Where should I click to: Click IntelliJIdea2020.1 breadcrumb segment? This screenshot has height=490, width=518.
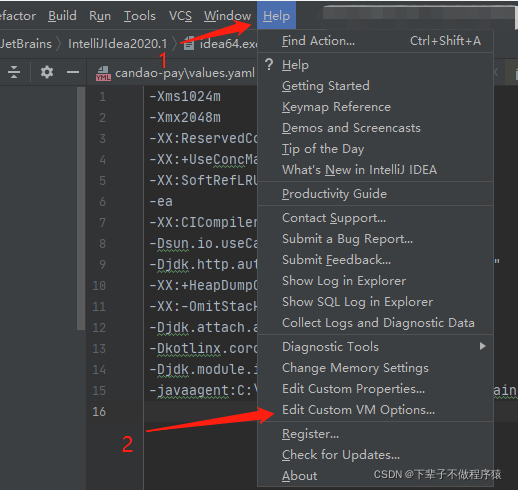coord(117,44)
